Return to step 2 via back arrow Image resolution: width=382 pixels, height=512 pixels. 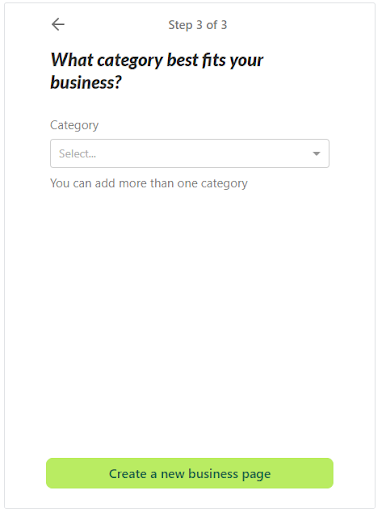(58, 24)
